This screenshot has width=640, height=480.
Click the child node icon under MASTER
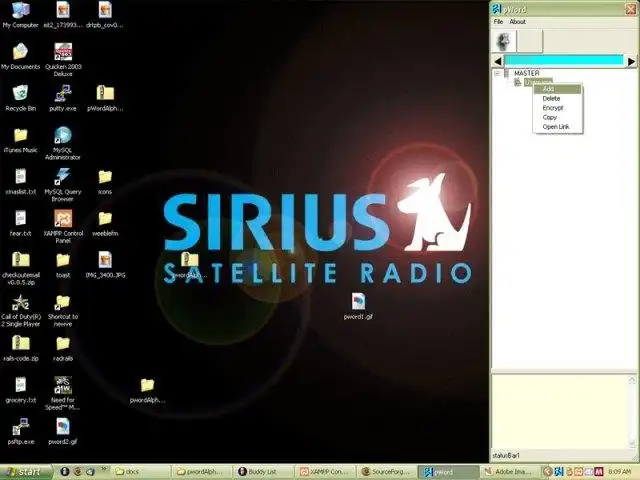coord(518,82)
